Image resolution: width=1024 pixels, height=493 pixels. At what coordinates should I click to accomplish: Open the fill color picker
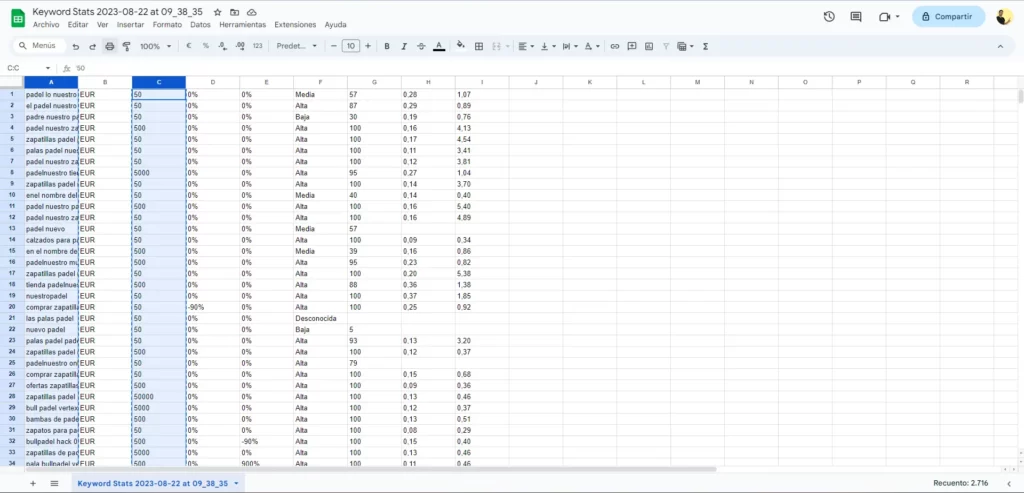(x=460, y=46)
